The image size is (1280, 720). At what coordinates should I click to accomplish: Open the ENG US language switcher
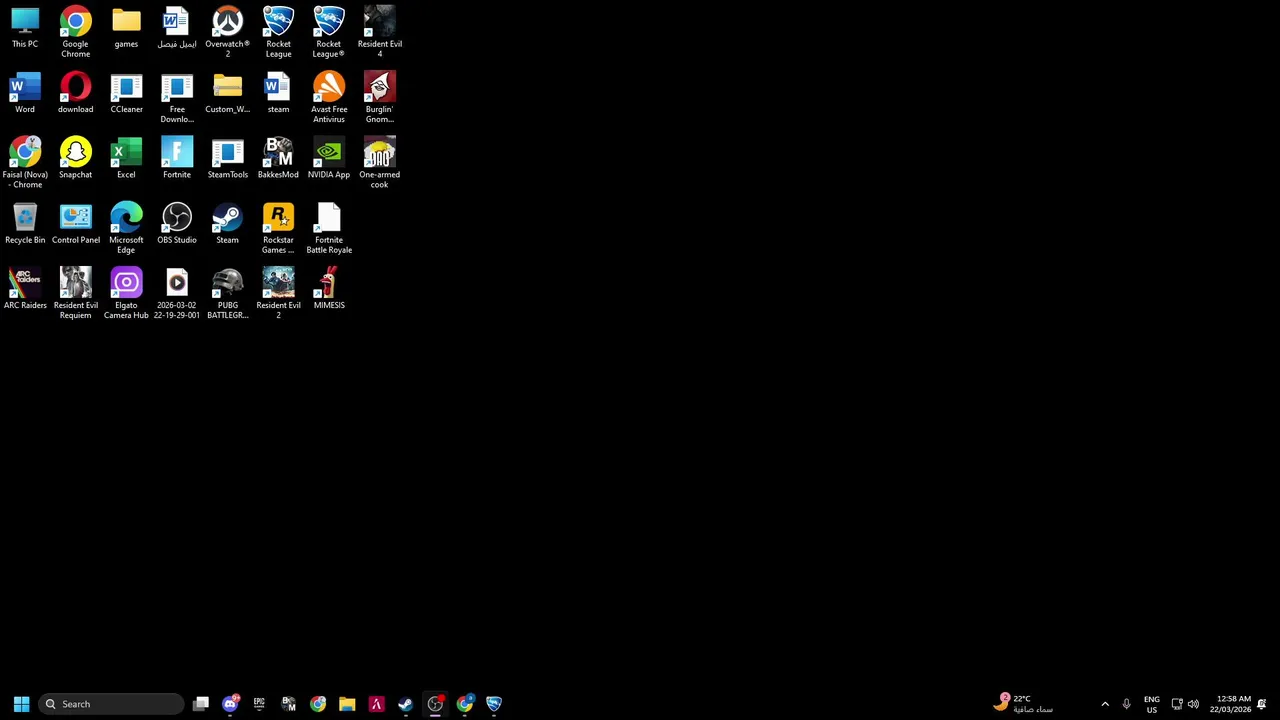coord(1152,704)
